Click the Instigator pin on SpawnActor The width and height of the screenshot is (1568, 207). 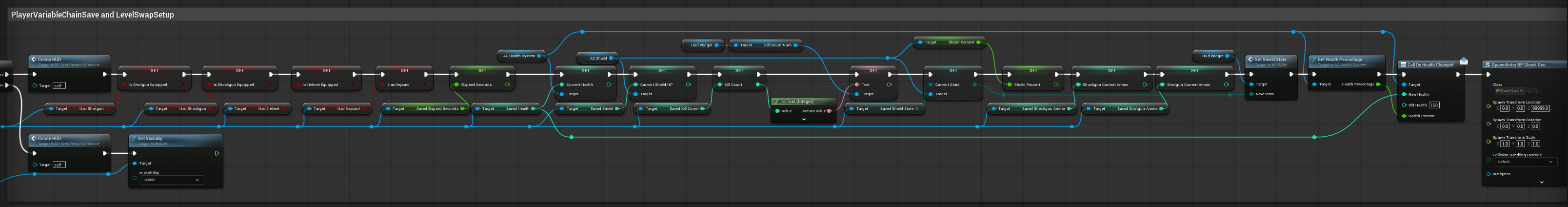click(1489, 174)
